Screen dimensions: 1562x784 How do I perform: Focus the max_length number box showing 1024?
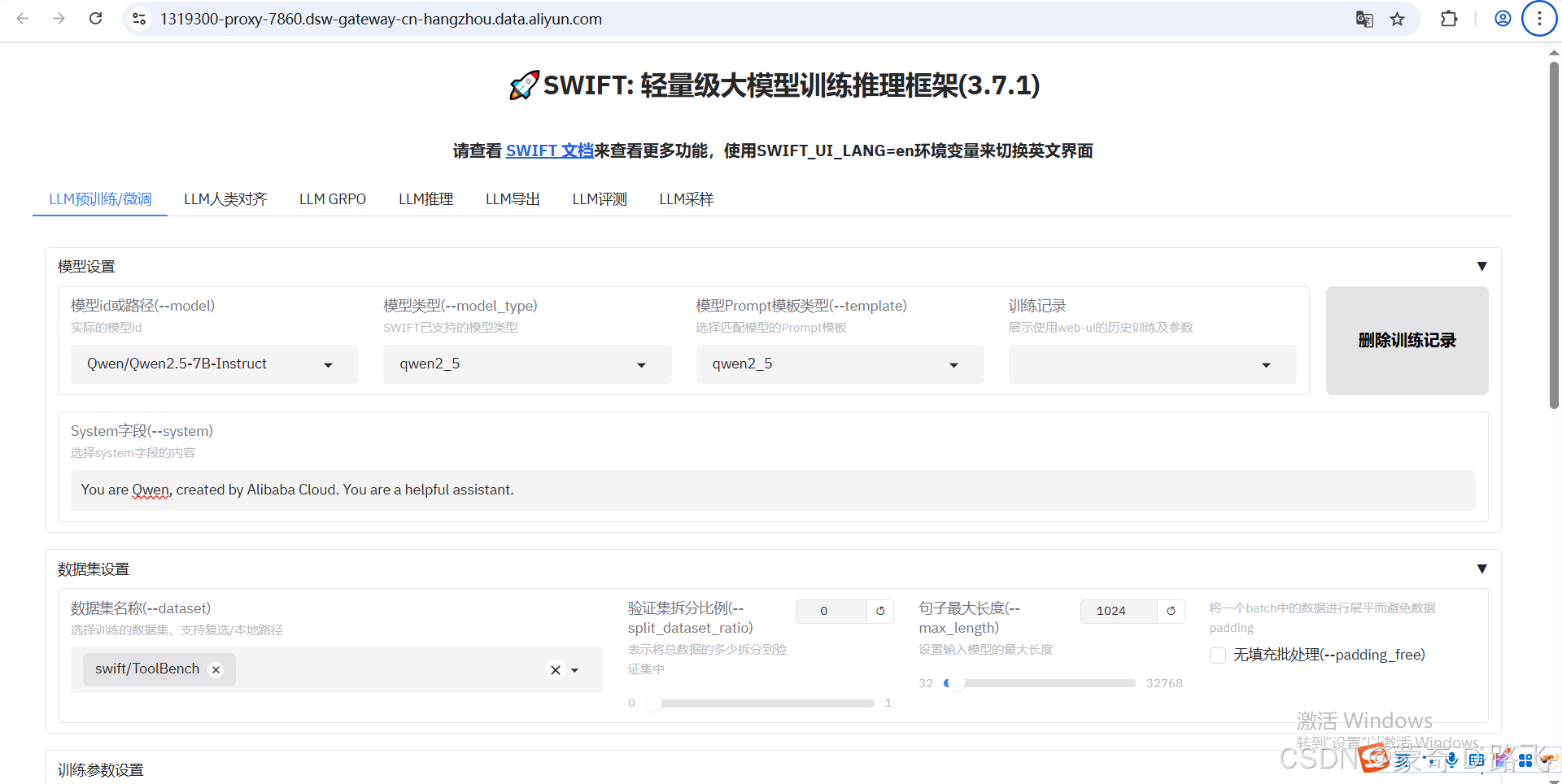tap(1119, 611)
